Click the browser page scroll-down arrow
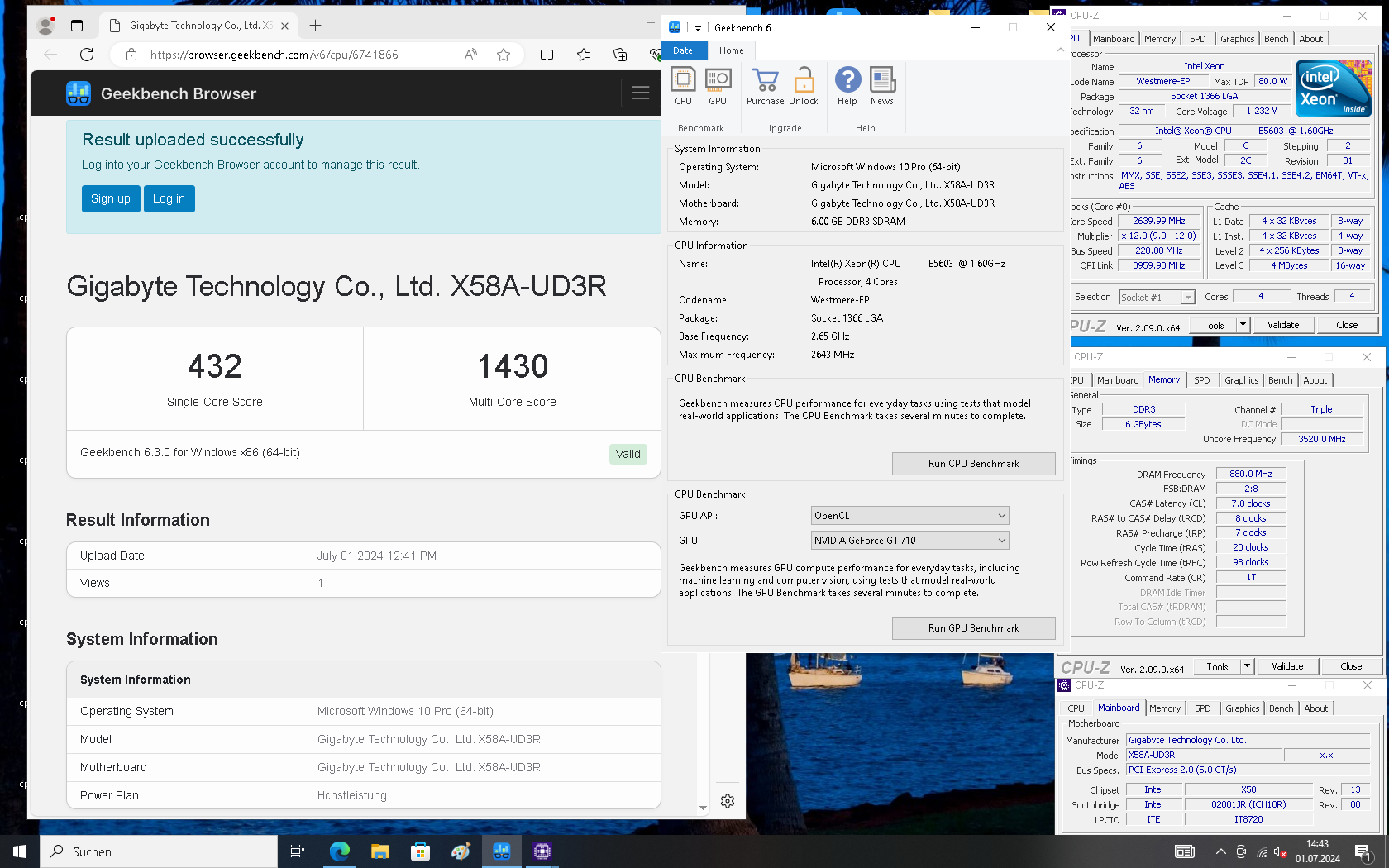This screenshot has height=868, width=1389. [x=703, y=808]
